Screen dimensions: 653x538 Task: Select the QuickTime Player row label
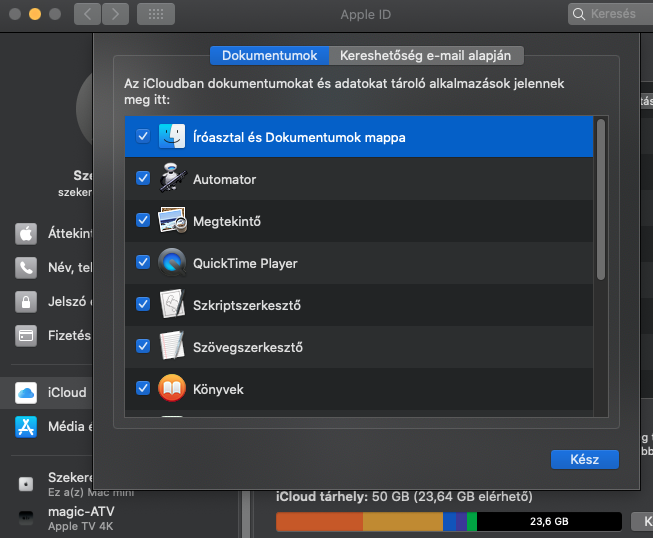point(245,263)
